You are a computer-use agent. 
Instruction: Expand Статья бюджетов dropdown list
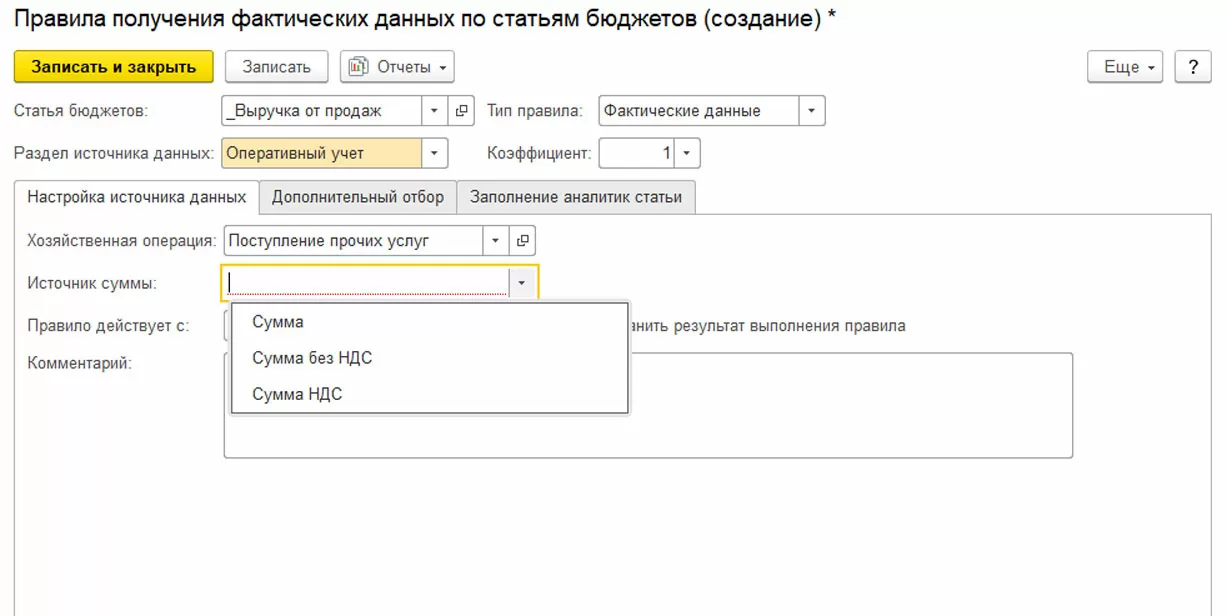pyautogui.click(x=435, y=111)
